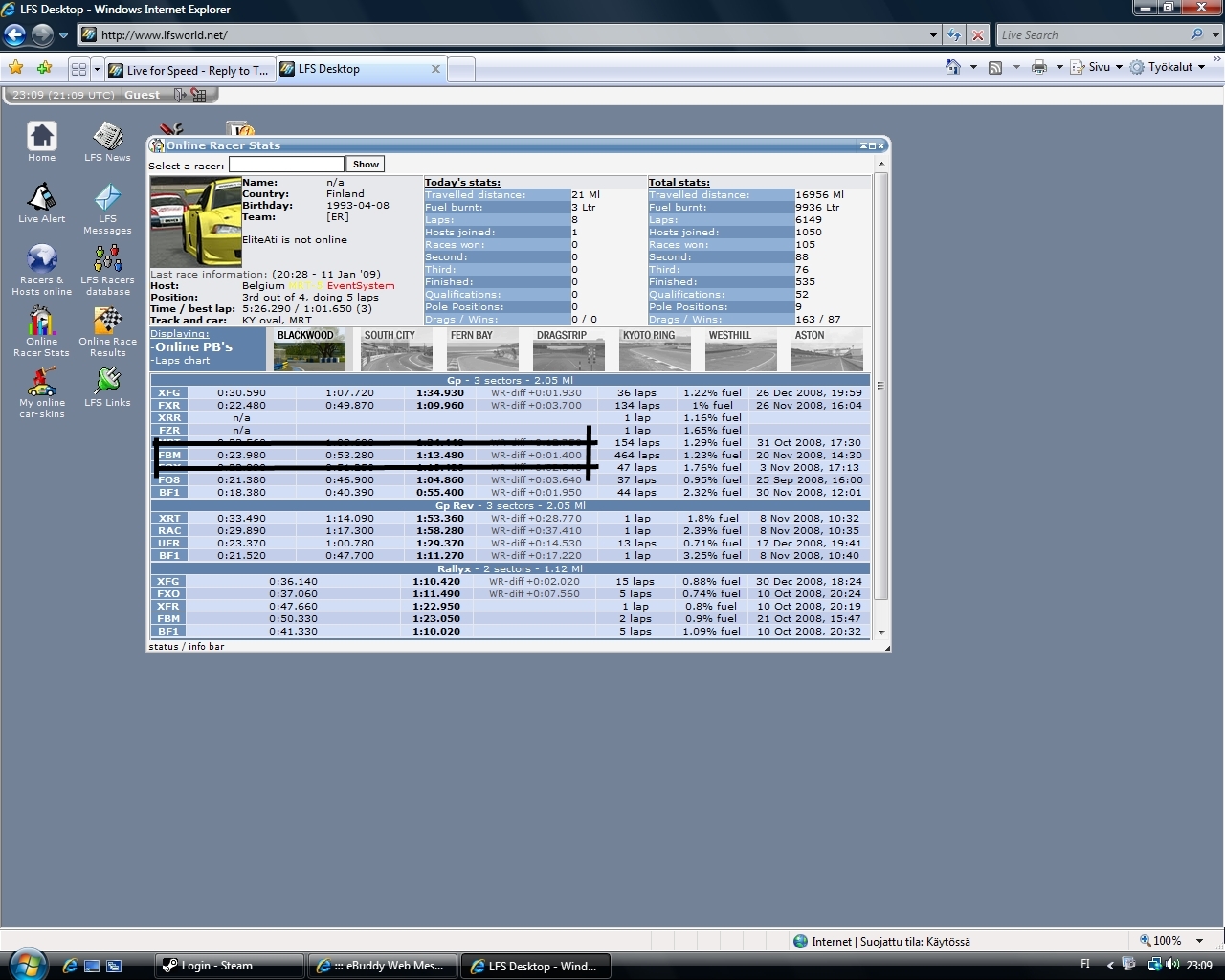Select the Dragstrip track thumbnail
The image size is (1225, 980).
tap(568, 349)
